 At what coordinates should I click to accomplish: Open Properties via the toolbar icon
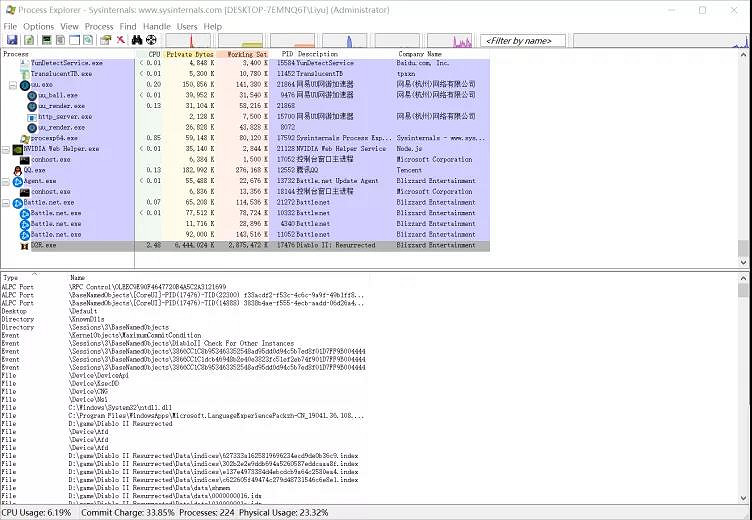[105, 40]
